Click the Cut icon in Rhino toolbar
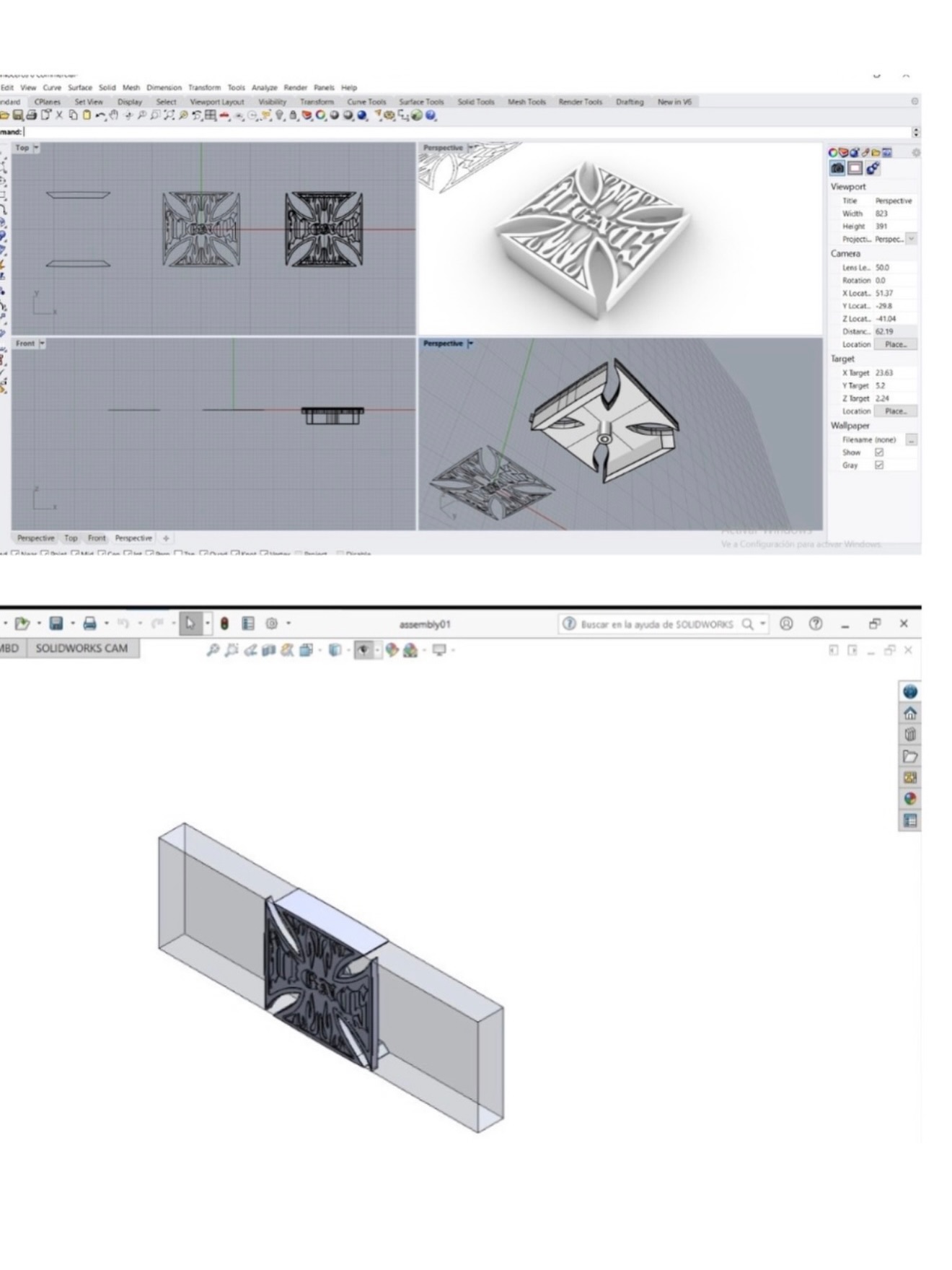The image size is (952, 1270). click(59, 115)
